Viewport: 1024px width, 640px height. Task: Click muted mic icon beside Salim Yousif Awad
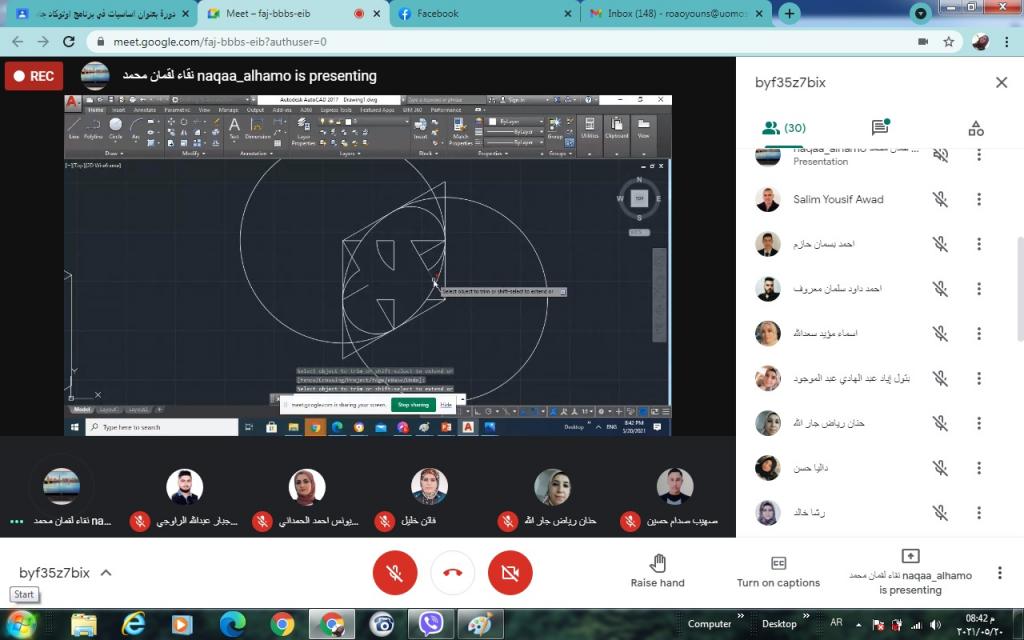tap(940, 199)
